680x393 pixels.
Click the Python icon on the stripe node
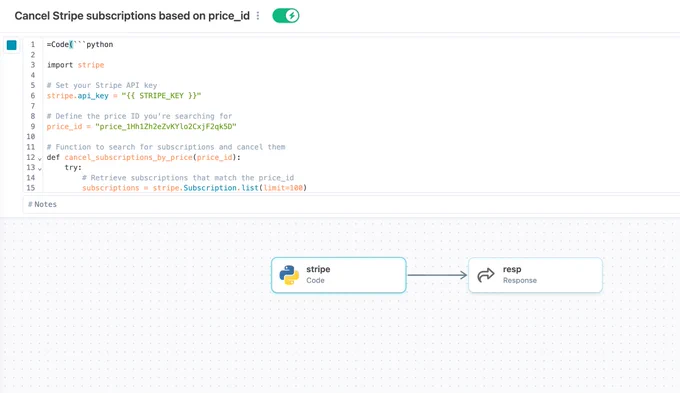point(289,275)
